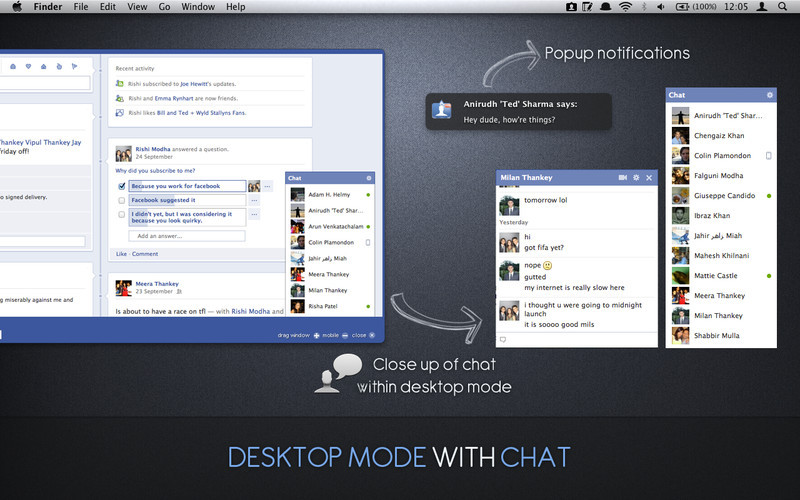Screen dimensions: 800x500
Task: Click the flag icon in Facebook toolbar
Action: pos(74,66)
